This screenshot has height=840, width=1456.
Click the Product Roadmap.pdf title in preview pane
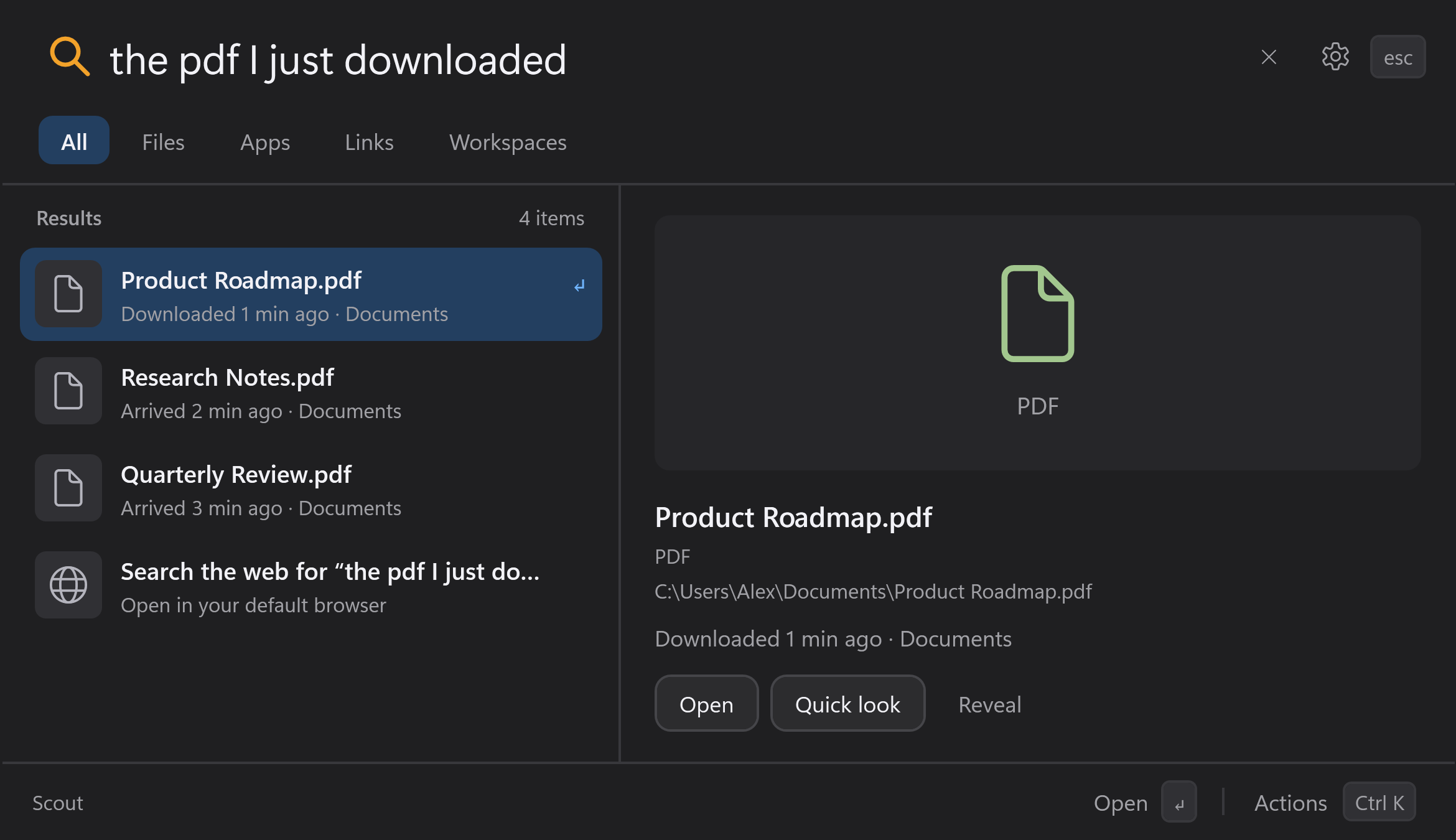tap(793, 518)
